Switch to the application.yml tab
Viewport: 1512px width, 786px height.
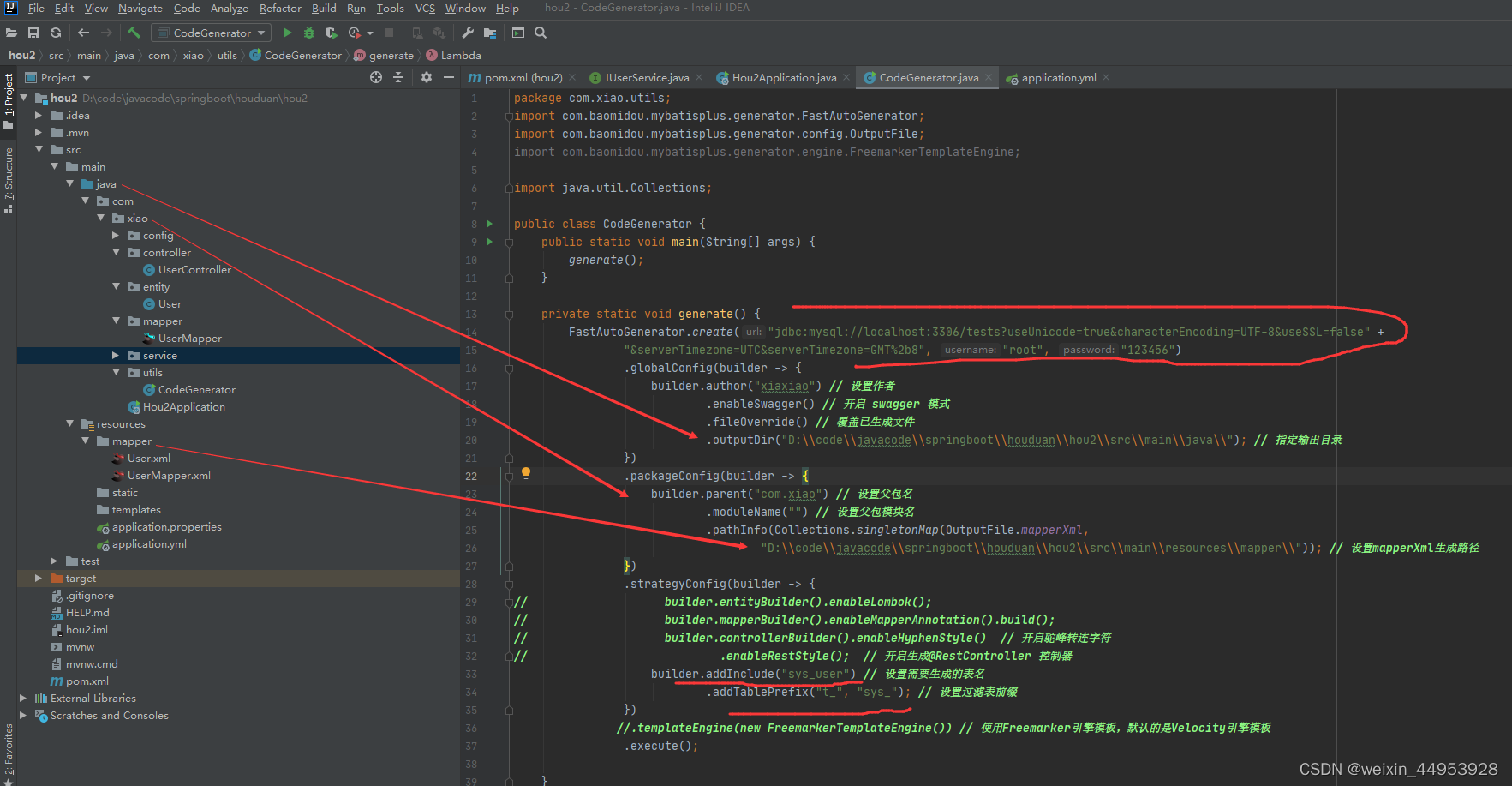coord(1059,77)
